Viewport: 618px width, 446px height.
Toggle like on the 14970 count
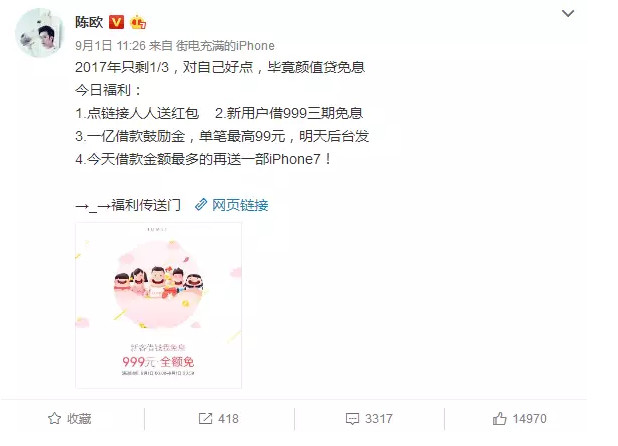pyautogui.click(x=529, y=418)
